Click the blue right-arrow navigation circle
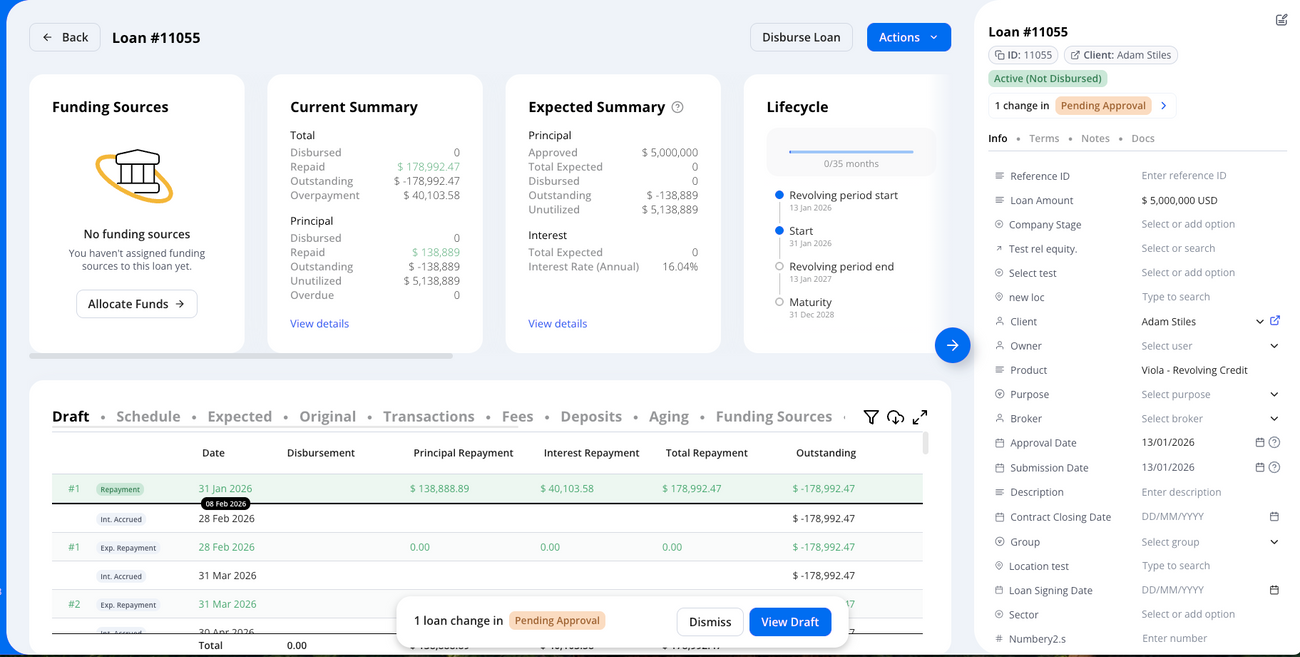The width and height of the screenshot is (1300, 657). (952, 345)
